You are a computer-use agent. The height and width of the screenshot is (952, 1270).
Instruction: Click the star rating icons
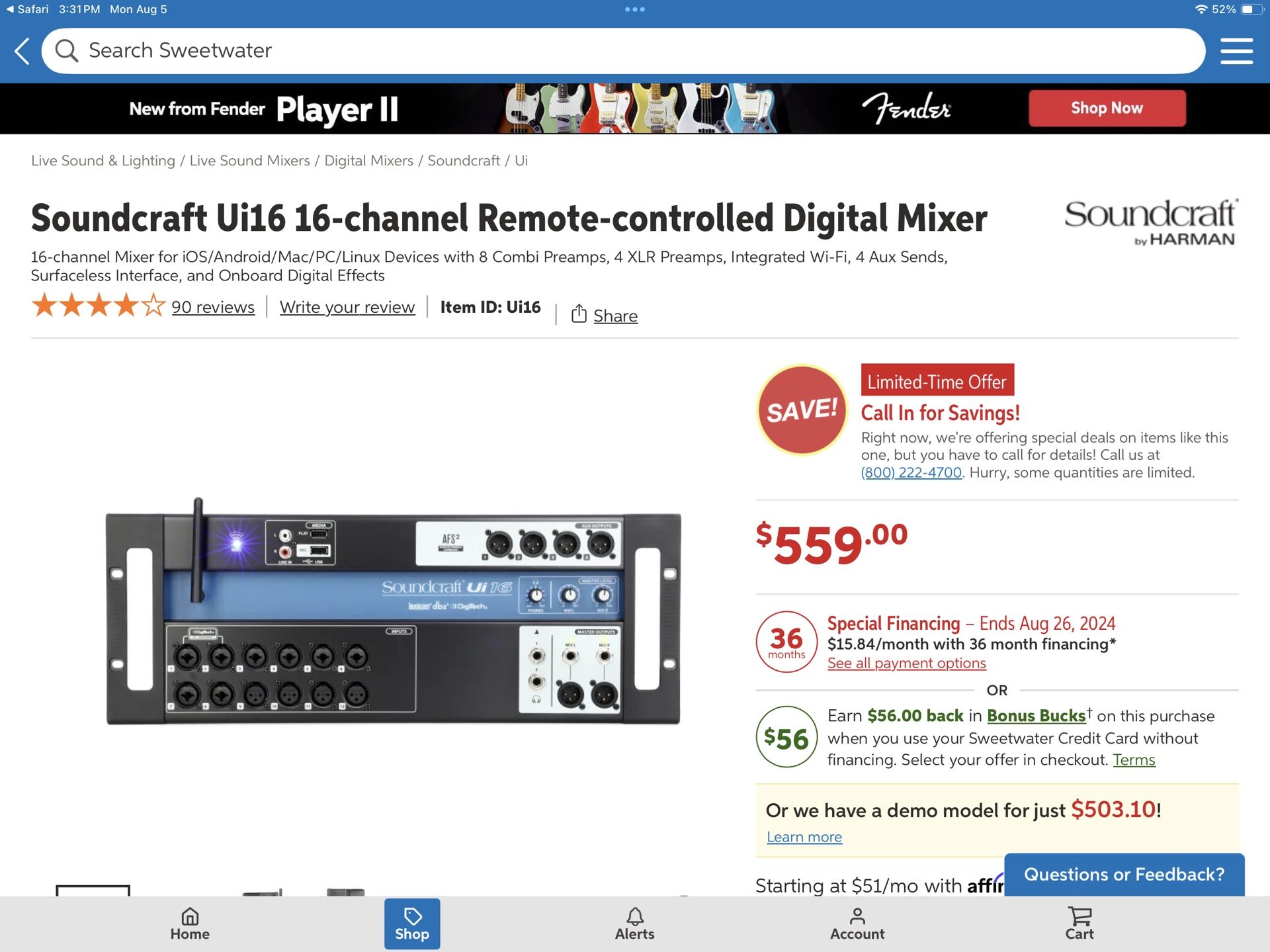(x=98, y=306)
